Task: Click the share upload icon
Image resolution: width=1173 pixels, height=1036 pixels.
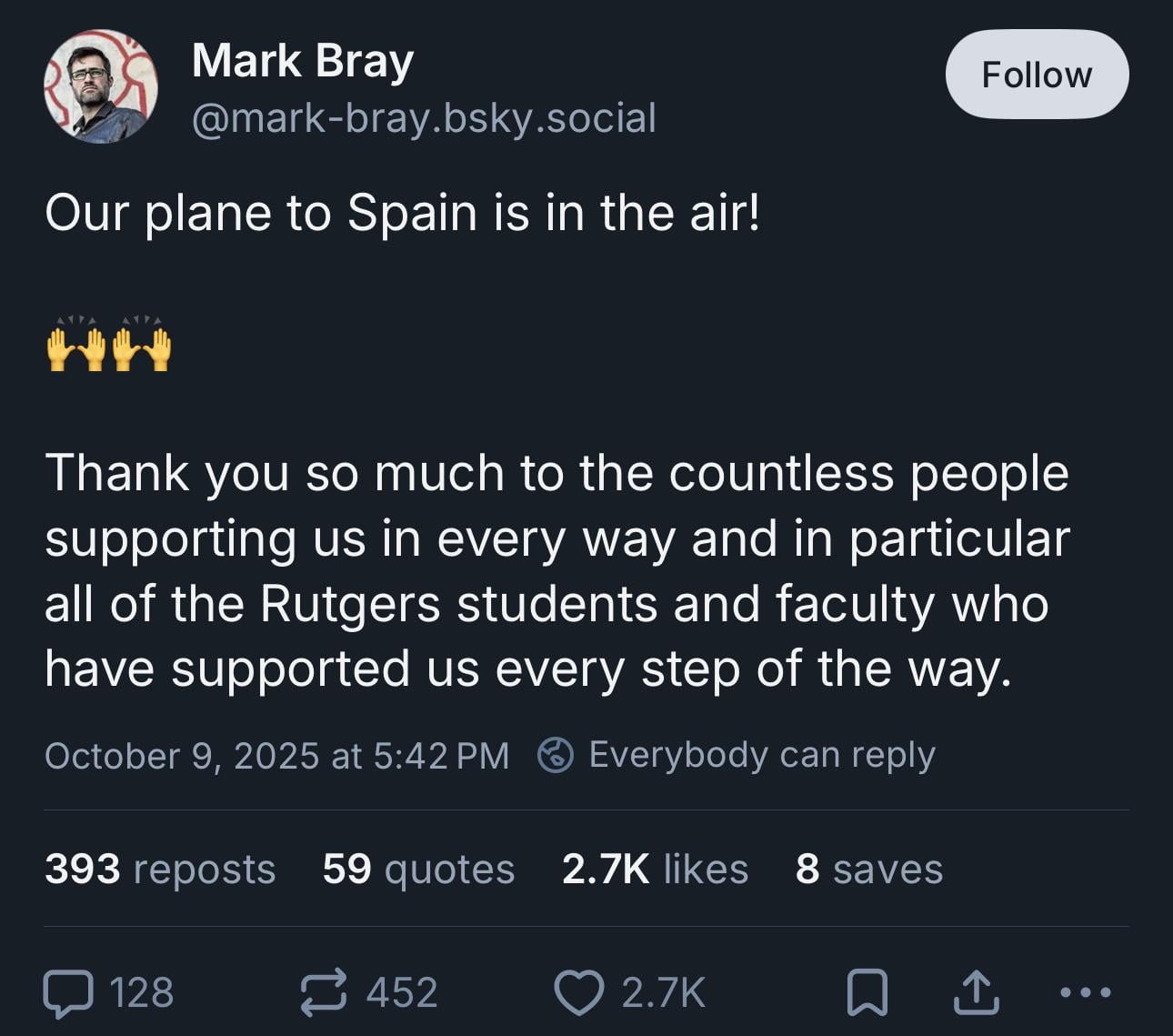Action: coord(976,992)
